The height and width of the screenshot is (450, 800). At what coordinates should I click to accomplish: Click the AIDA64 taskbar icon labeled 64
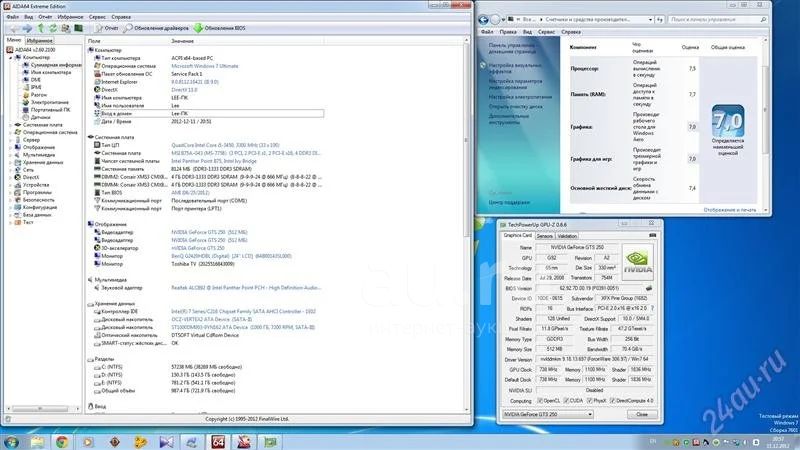[218, 442]
